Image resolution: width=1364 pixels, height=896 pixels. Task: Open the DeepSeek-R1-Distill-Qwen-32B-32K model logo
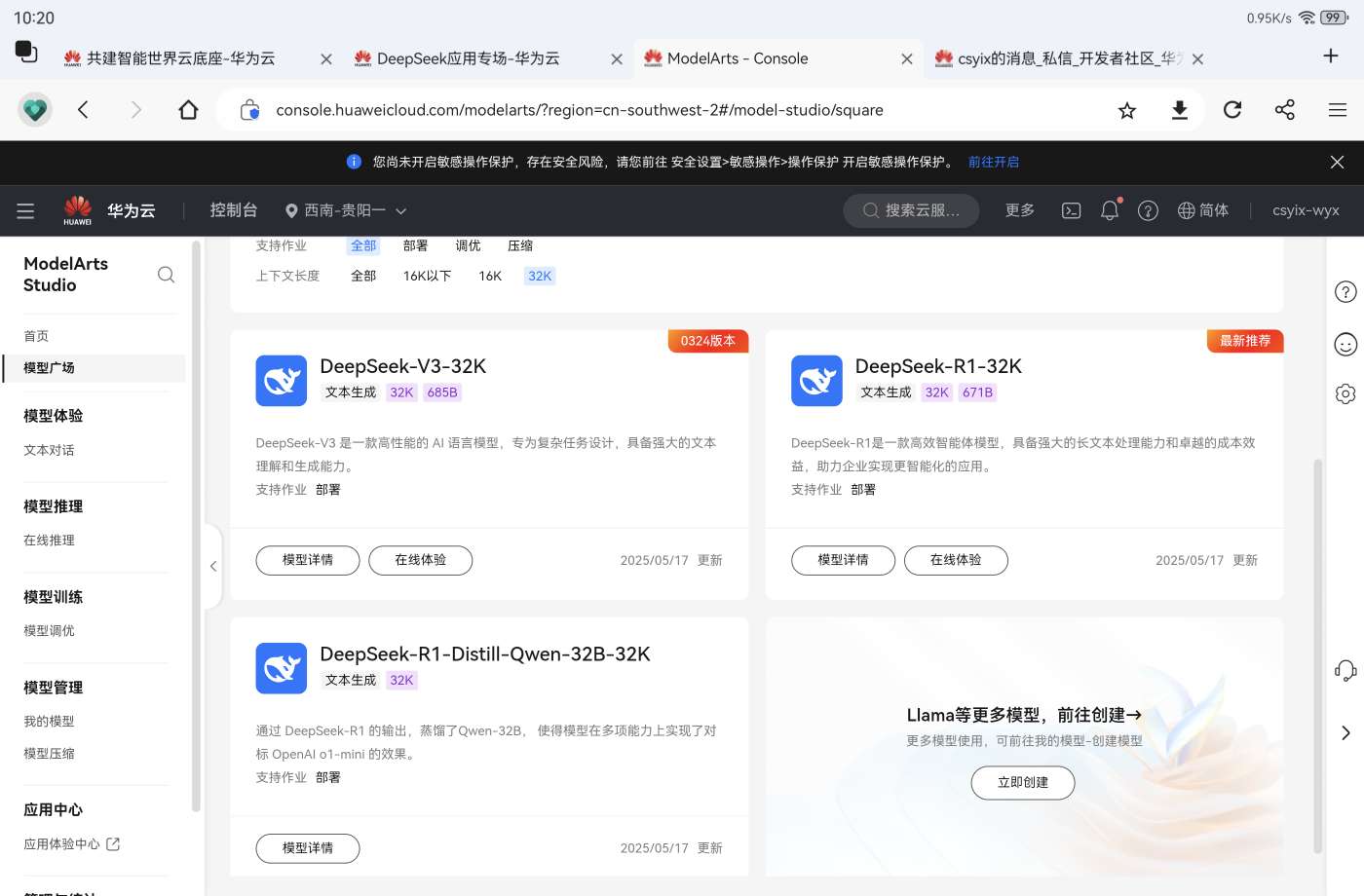point(282,668)
